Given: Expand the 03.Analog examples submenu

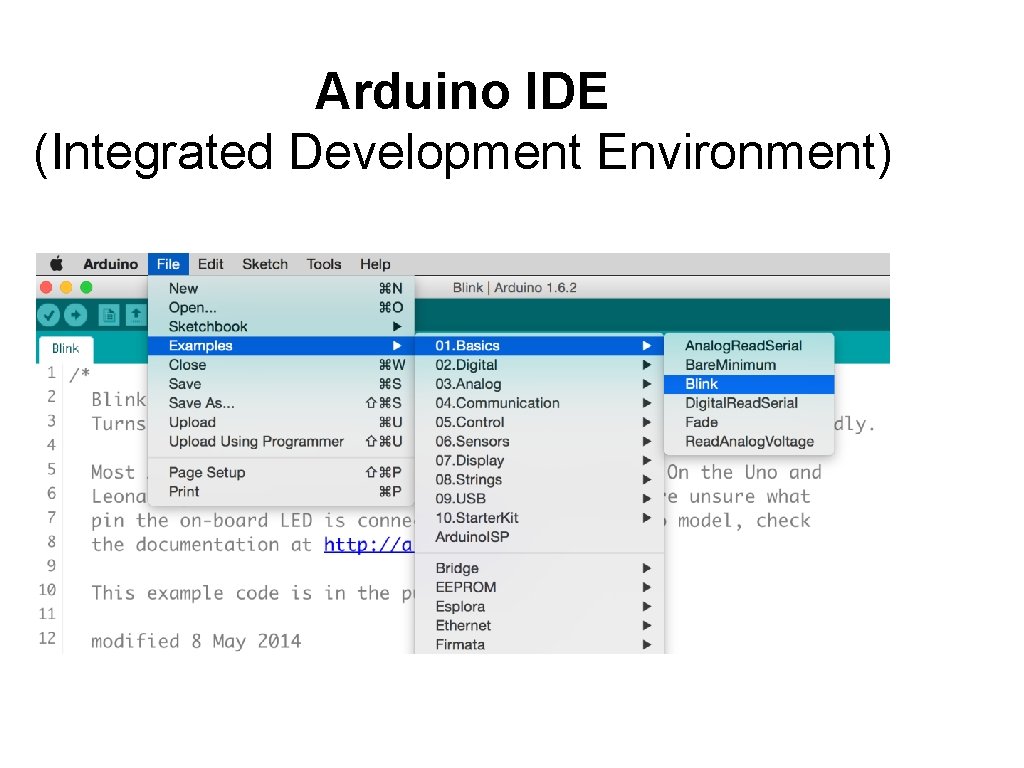Looking at the screenshot, I should (x=539, y=383).
